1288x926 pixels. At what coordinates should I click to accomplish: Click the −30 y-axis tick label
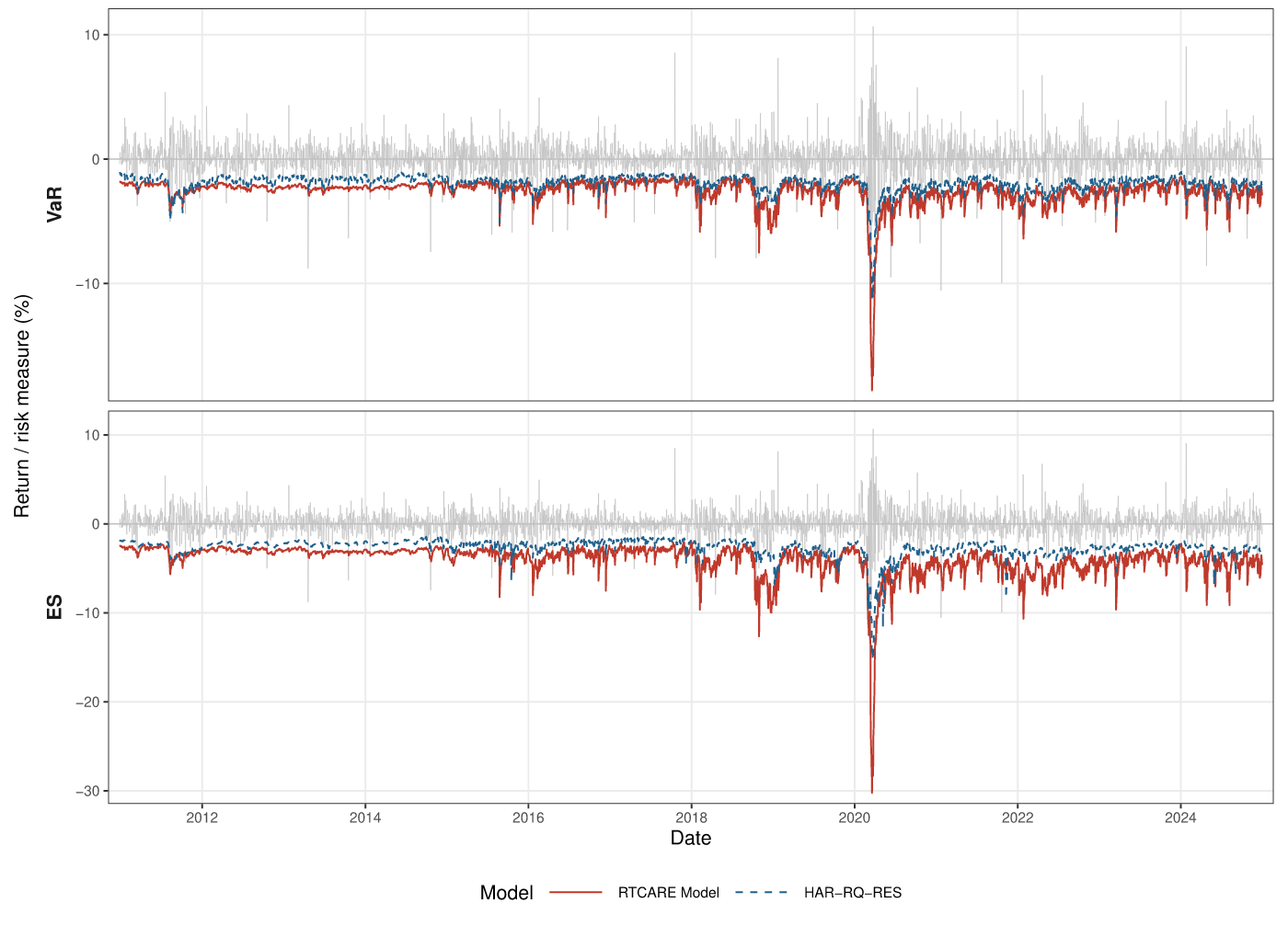click(x=87, y=791)
